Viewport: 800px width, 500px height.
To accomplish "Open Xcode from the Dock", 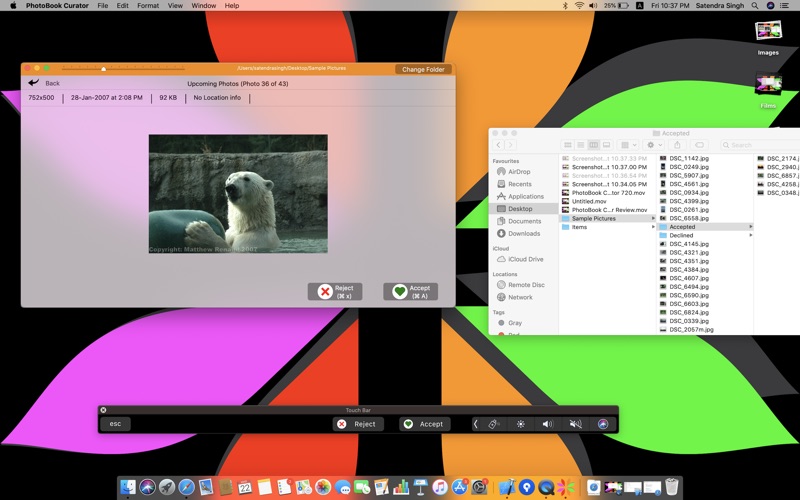I will pyautogui.click(x=506, y=487).
